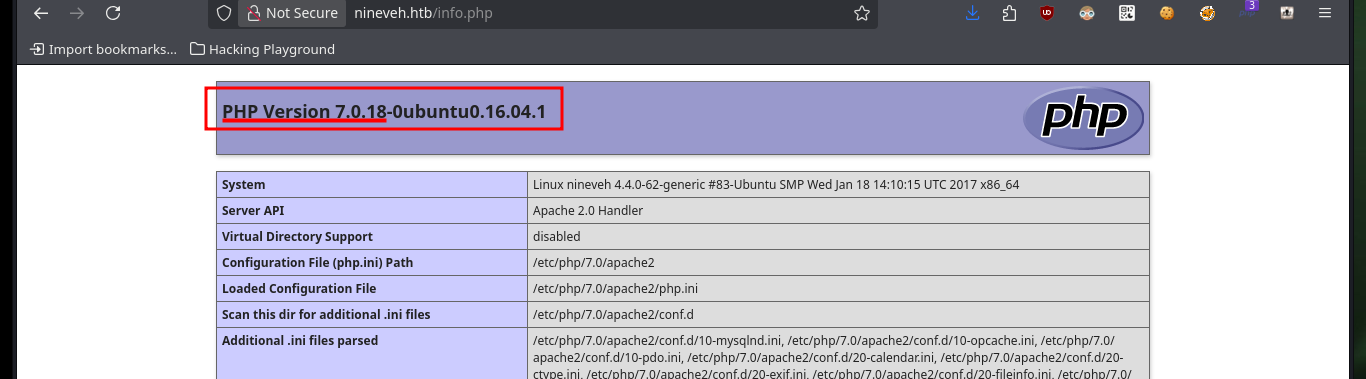Click the Virtual Directory Support label

(372, 237)
